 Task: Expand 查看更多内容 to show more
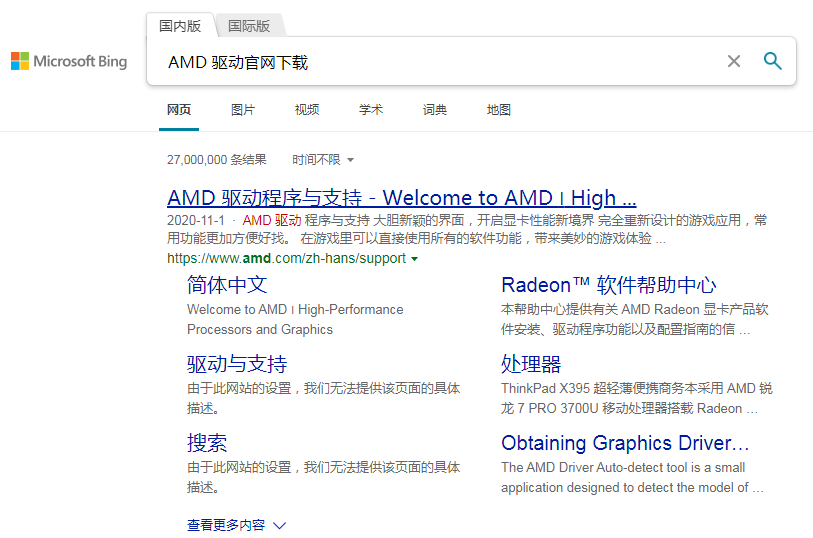pos(237,525)
